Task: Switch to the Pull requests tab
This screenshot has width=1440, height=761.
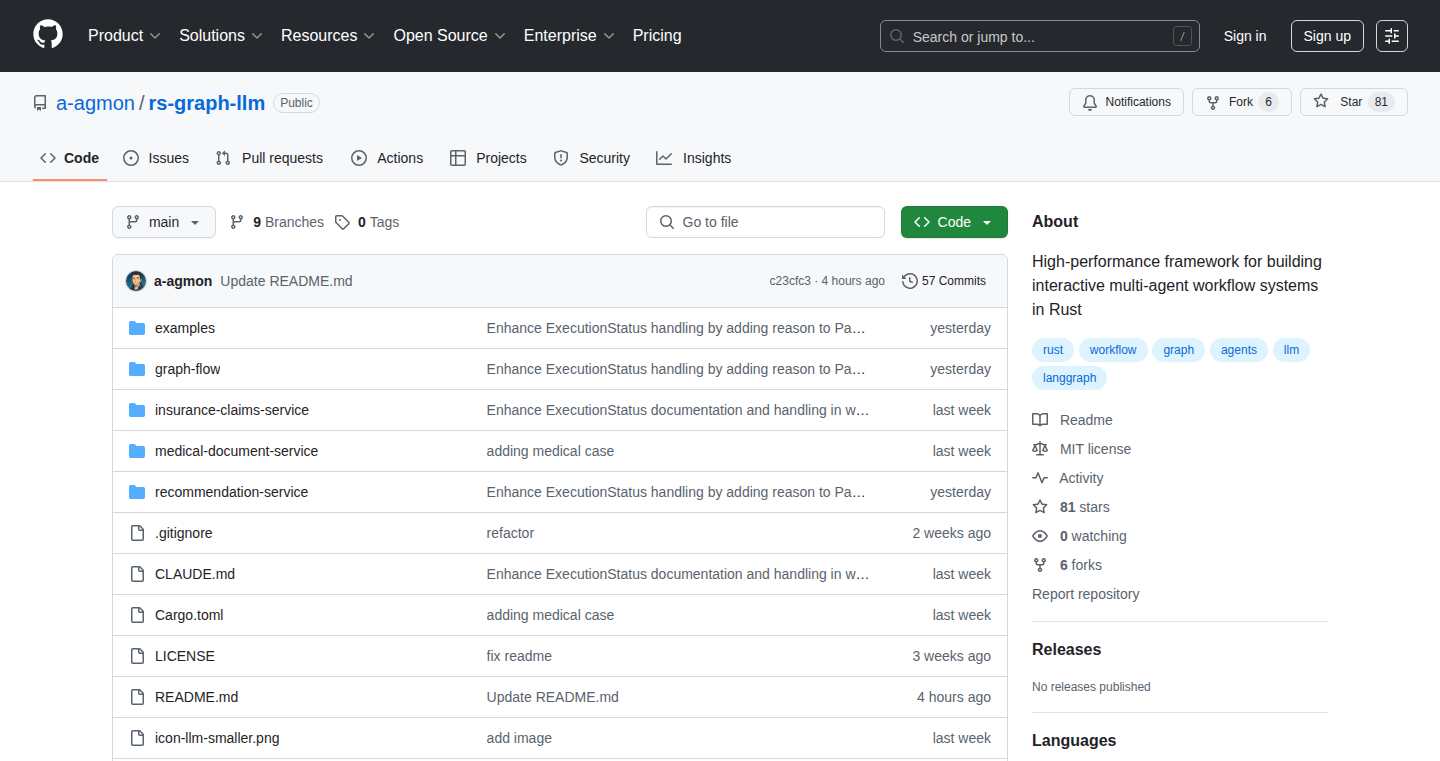Action: pyautogui.click(x=270, y=158)
